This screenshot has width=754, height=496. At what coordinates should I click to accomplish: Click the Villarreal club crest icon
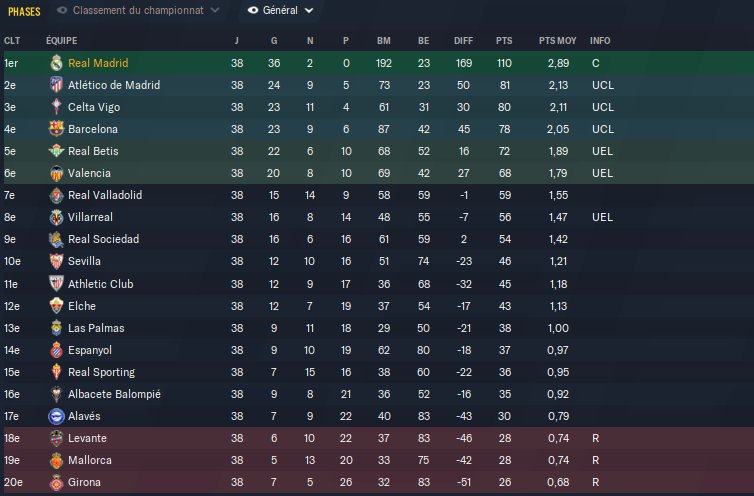[x=56, y=217]
